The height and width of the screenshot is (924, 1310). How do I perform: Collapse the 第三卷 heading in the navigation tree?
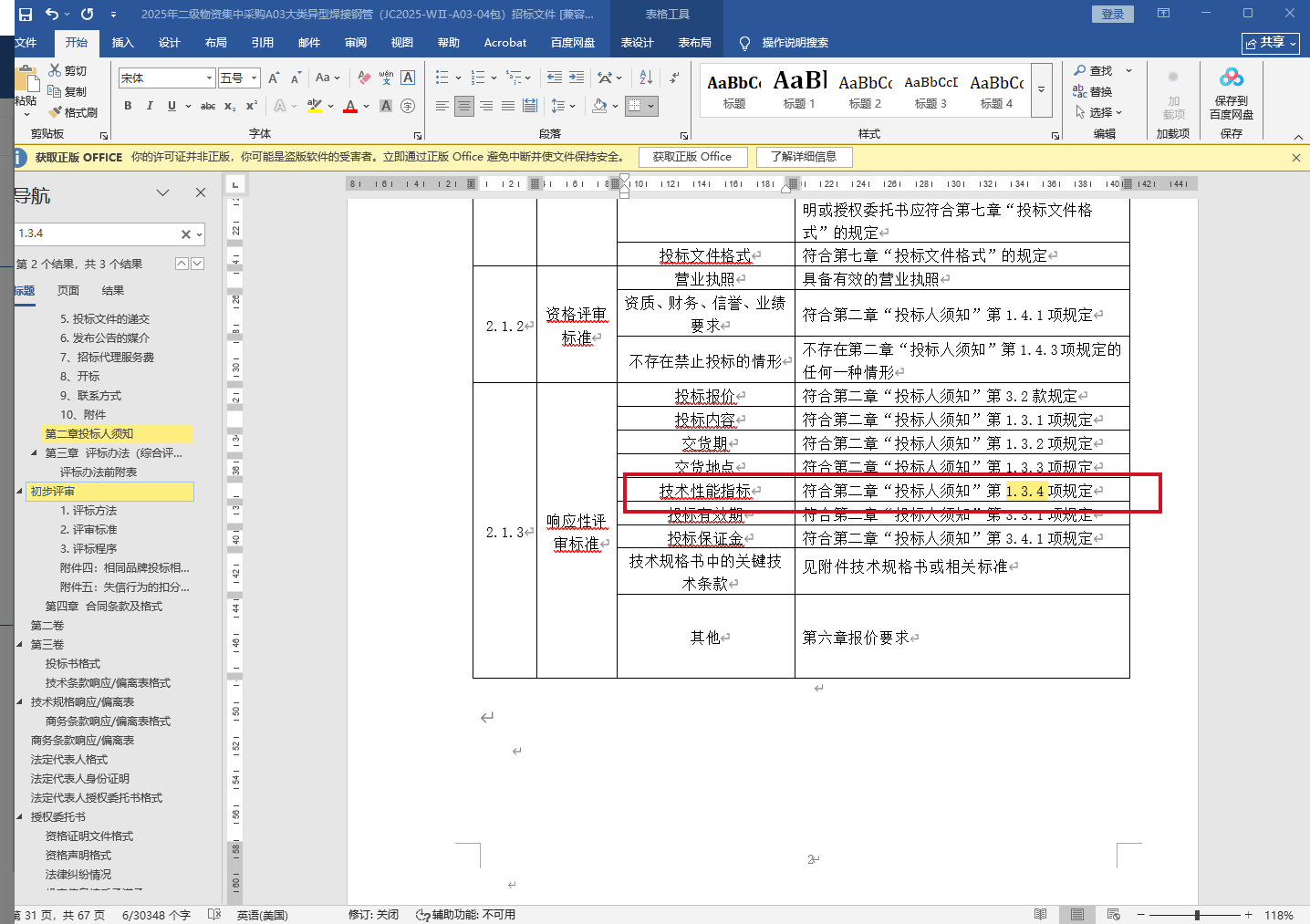(x=20, y=645)
